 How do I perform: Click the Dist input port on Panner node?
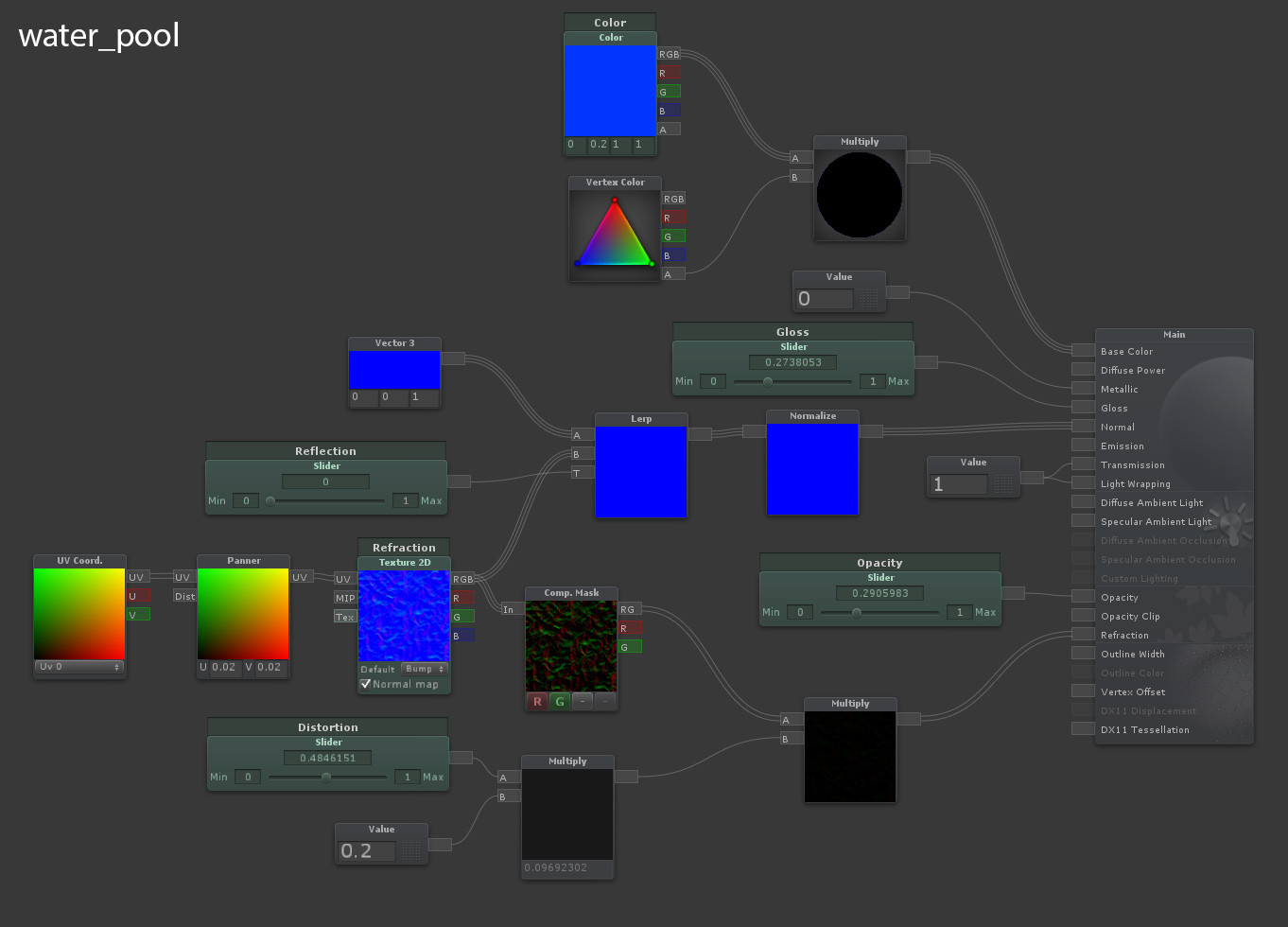pos(185,598)
